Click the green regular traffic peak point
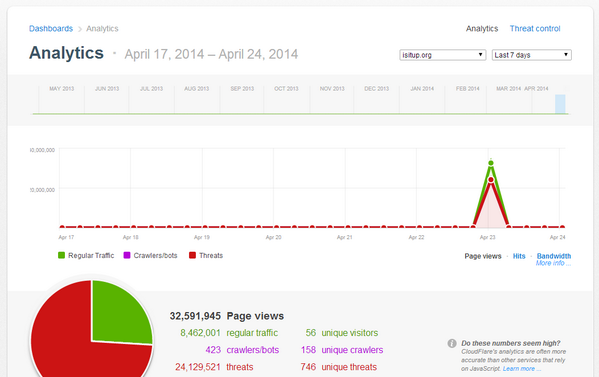Screen dimensions: 599x377 pyautogui.click(x=491, y=163)
